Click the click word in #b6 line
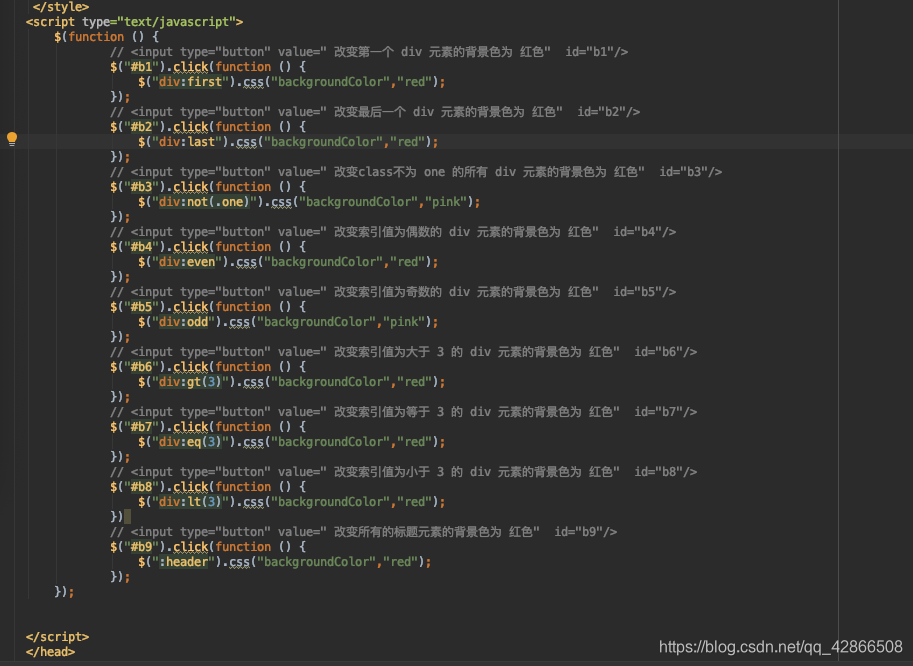 pos(190,367)
